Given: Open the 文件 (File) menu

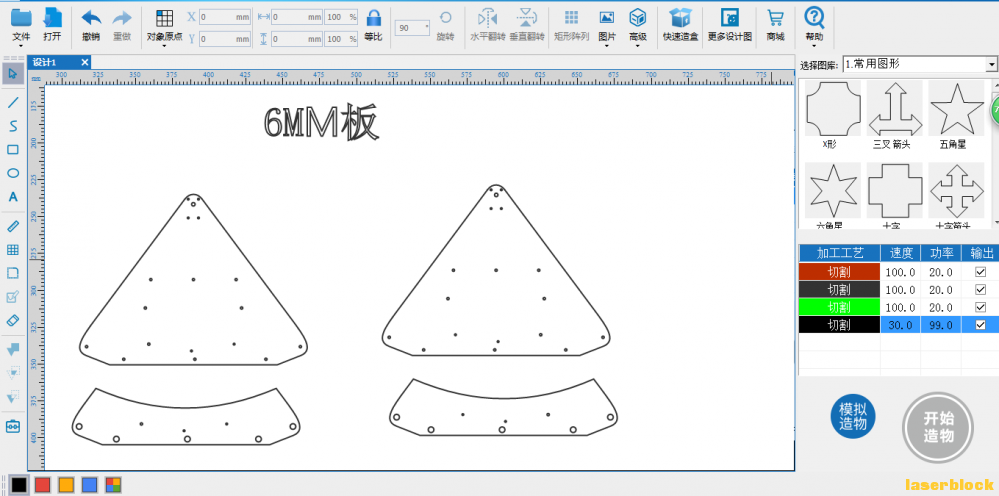Looking at the screenshot, I should click(22, 24).
